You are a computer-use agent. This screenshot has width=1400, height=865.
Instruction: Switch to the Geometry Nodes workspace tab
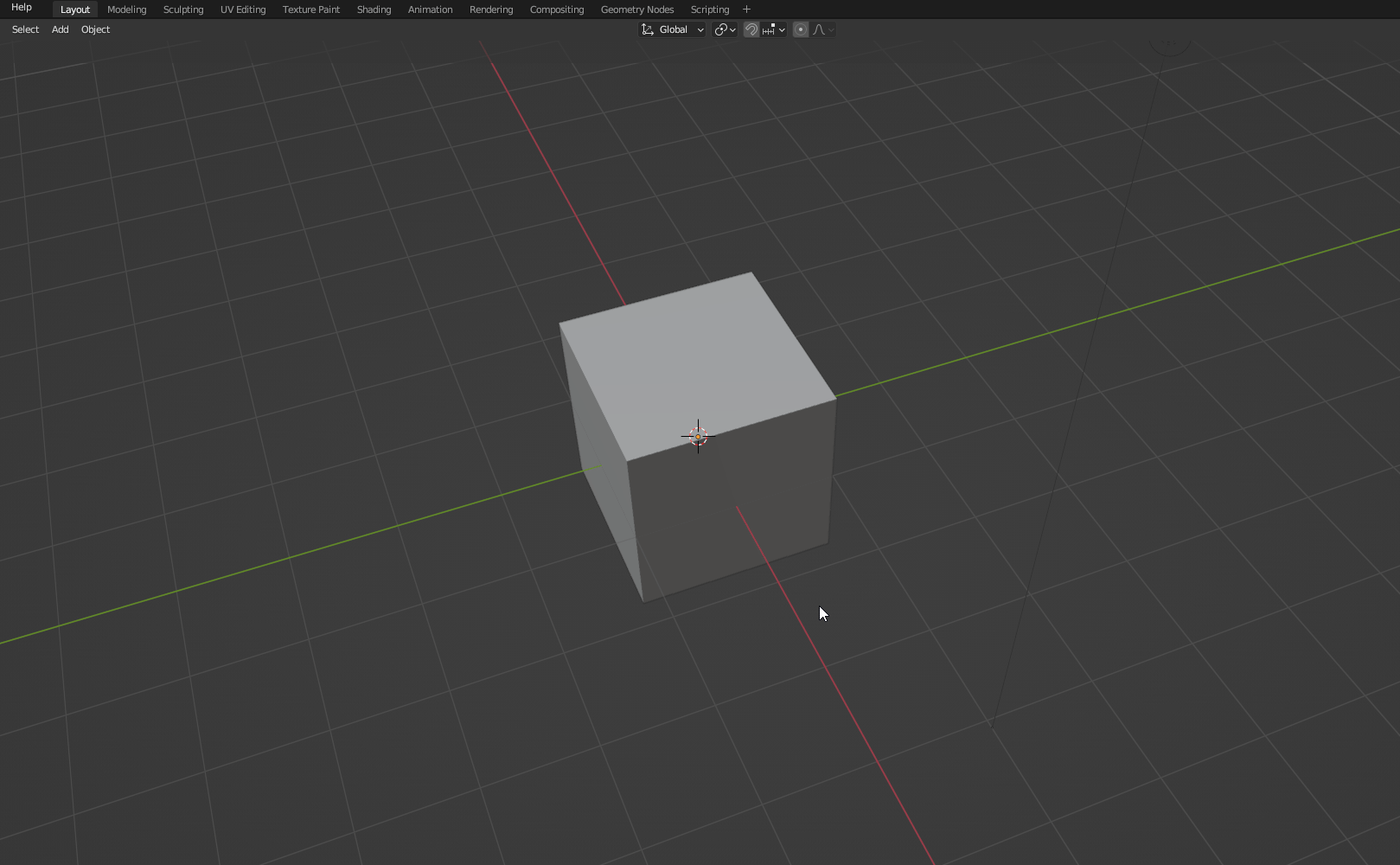[637, 10]
